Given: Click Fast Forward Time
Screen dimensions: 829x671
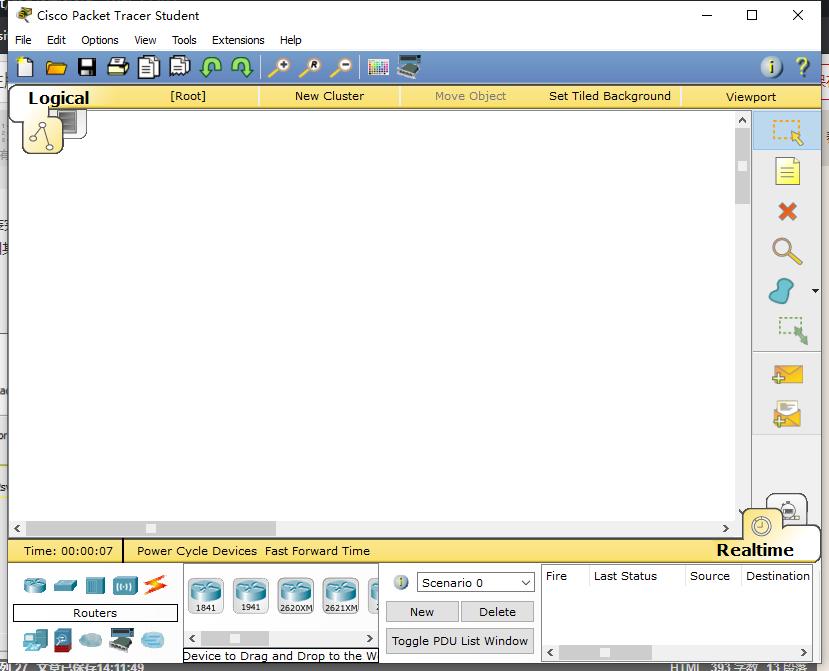Looking at the screenshot, I should (317, 551).
